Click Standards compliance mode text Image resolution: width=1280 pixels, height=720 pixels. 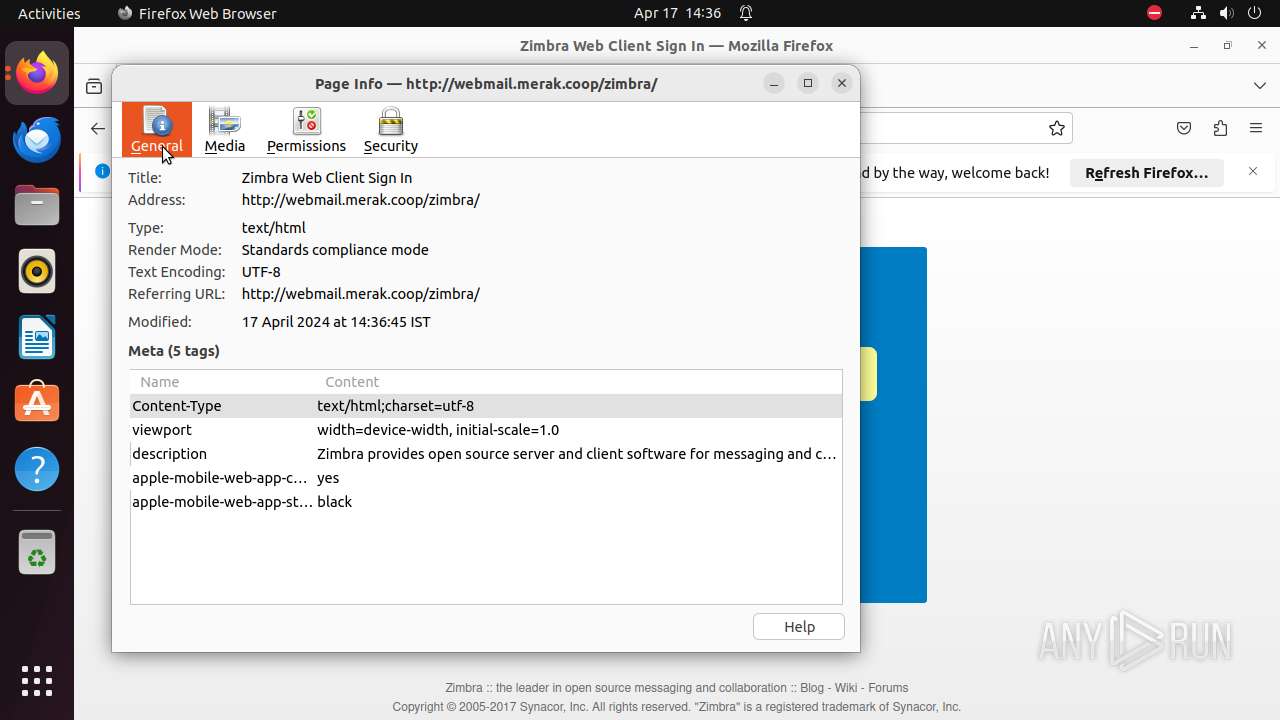(335, 250)
